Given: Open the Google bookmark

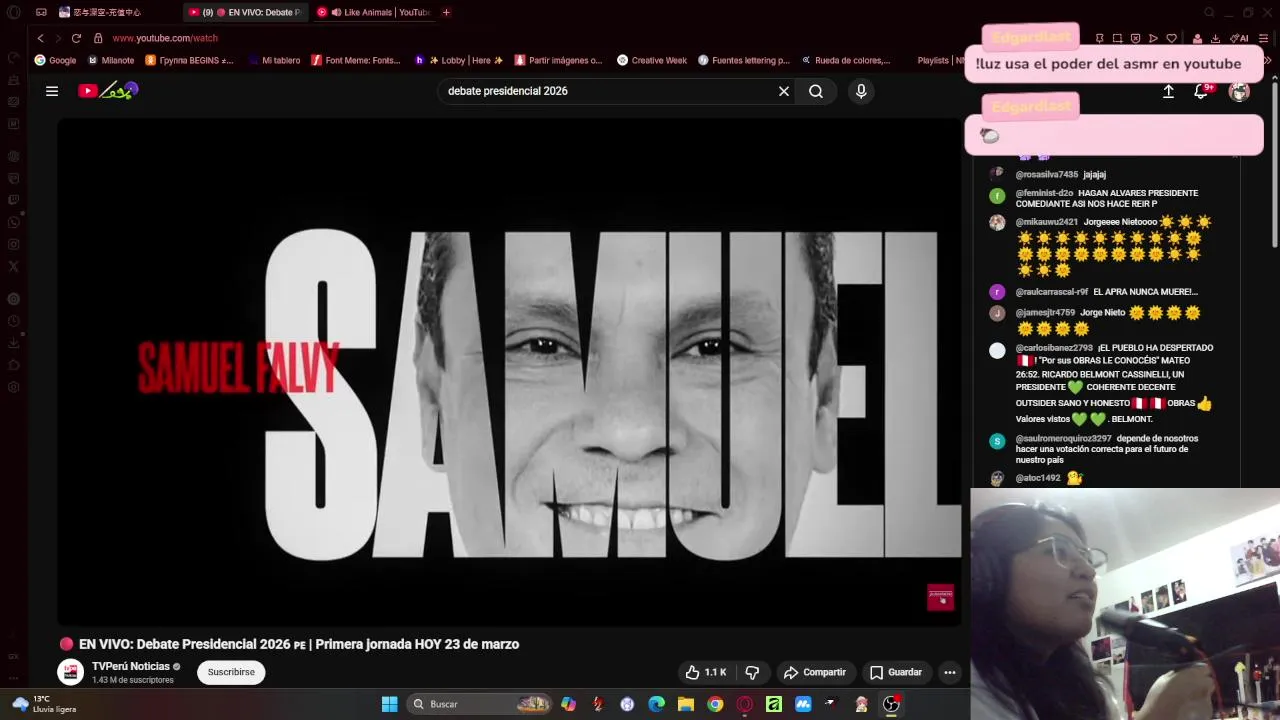Looking at the screenshot, I should [x=55, y=60].
